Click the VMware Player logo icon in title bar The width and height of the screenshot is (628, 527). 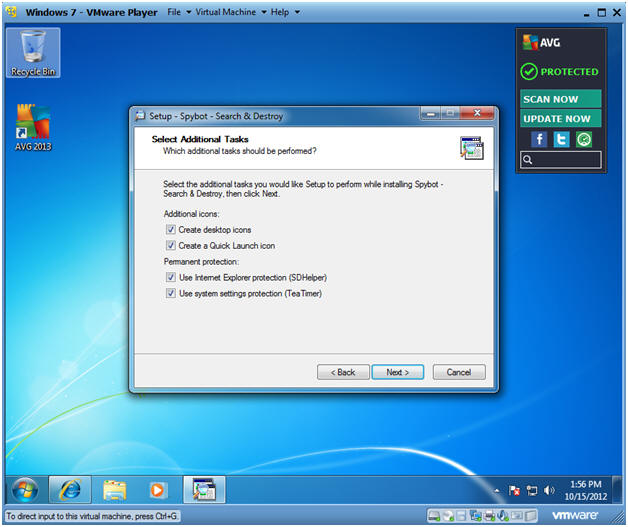coord(12,12)
